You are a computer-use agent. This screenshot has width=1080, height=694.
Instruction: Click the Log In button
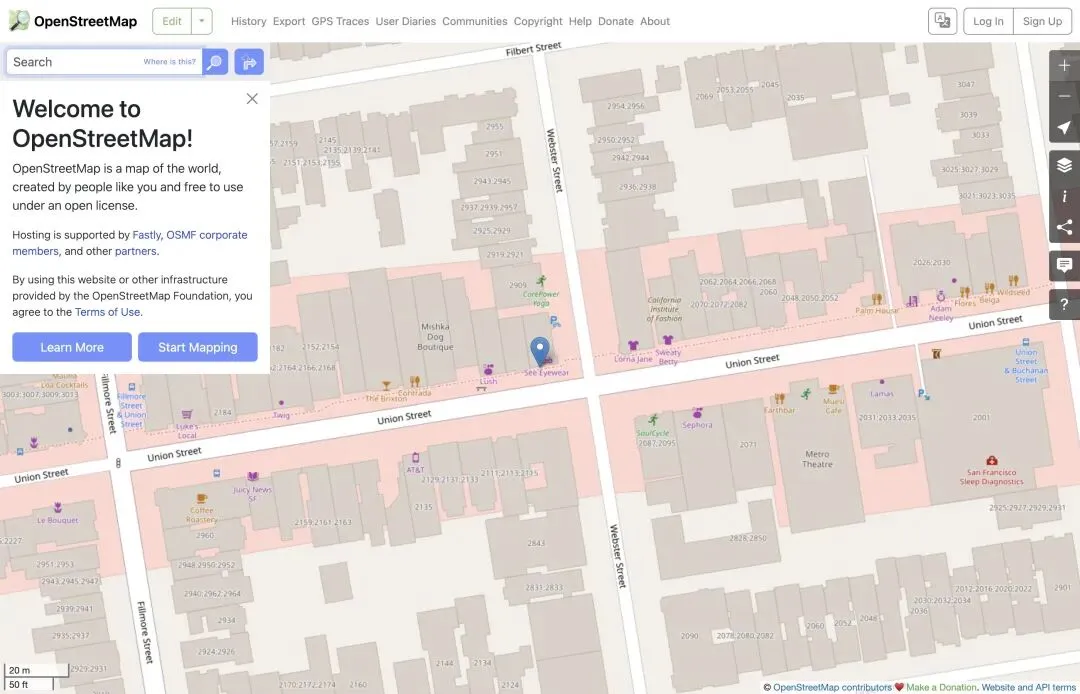(988, 21)
